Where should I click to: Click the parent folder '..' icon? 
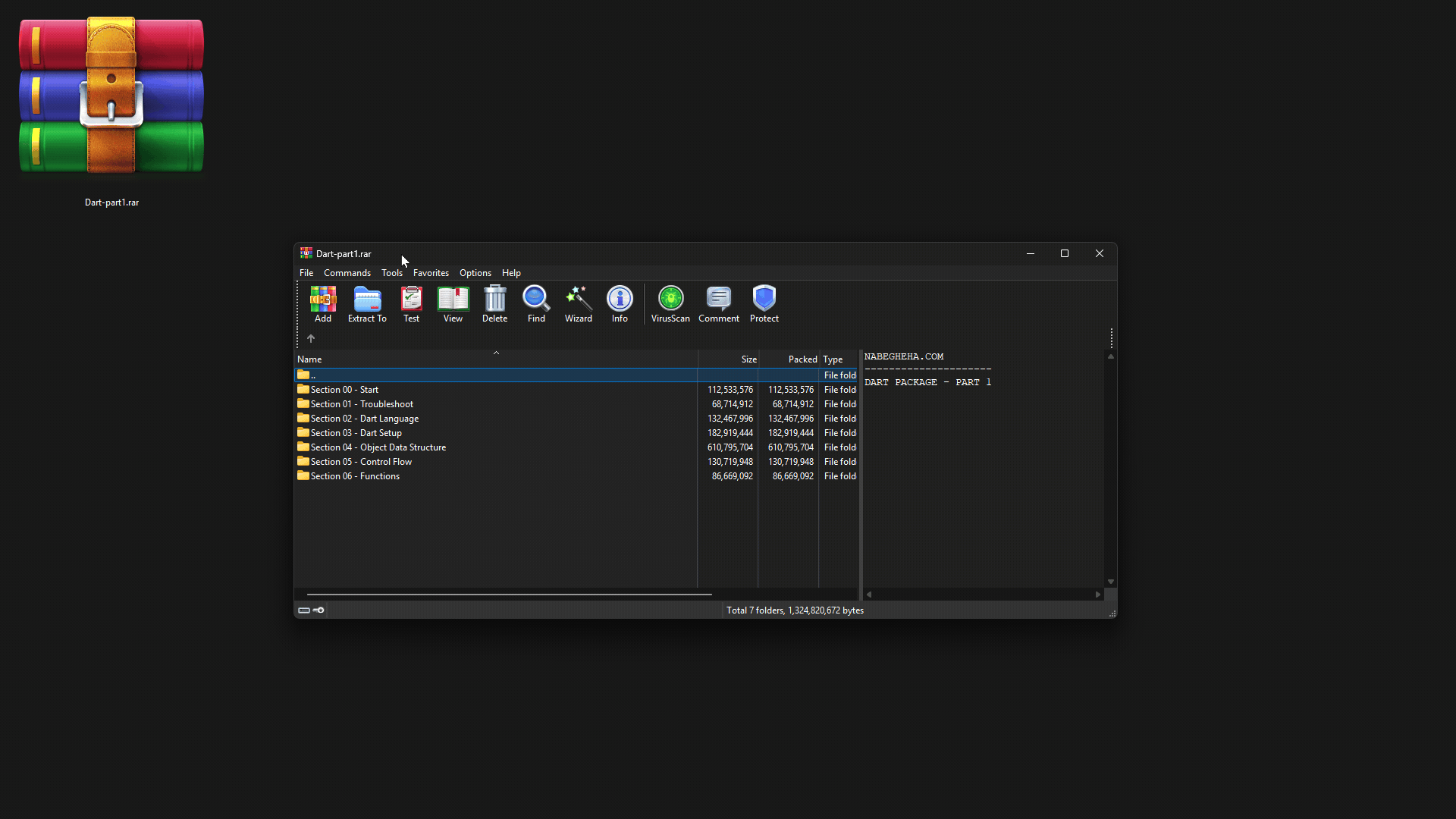coord(303,375)
